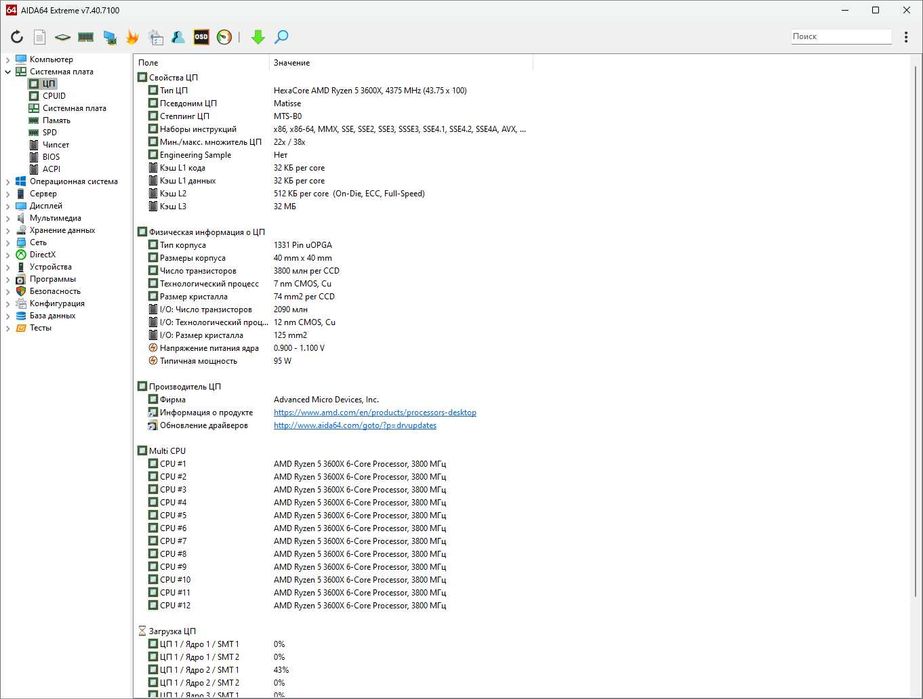Open the gauge SensorPanel toolbar icon
Screen dimensions: 923x699
pyautogui.click(x=224, y=37)
